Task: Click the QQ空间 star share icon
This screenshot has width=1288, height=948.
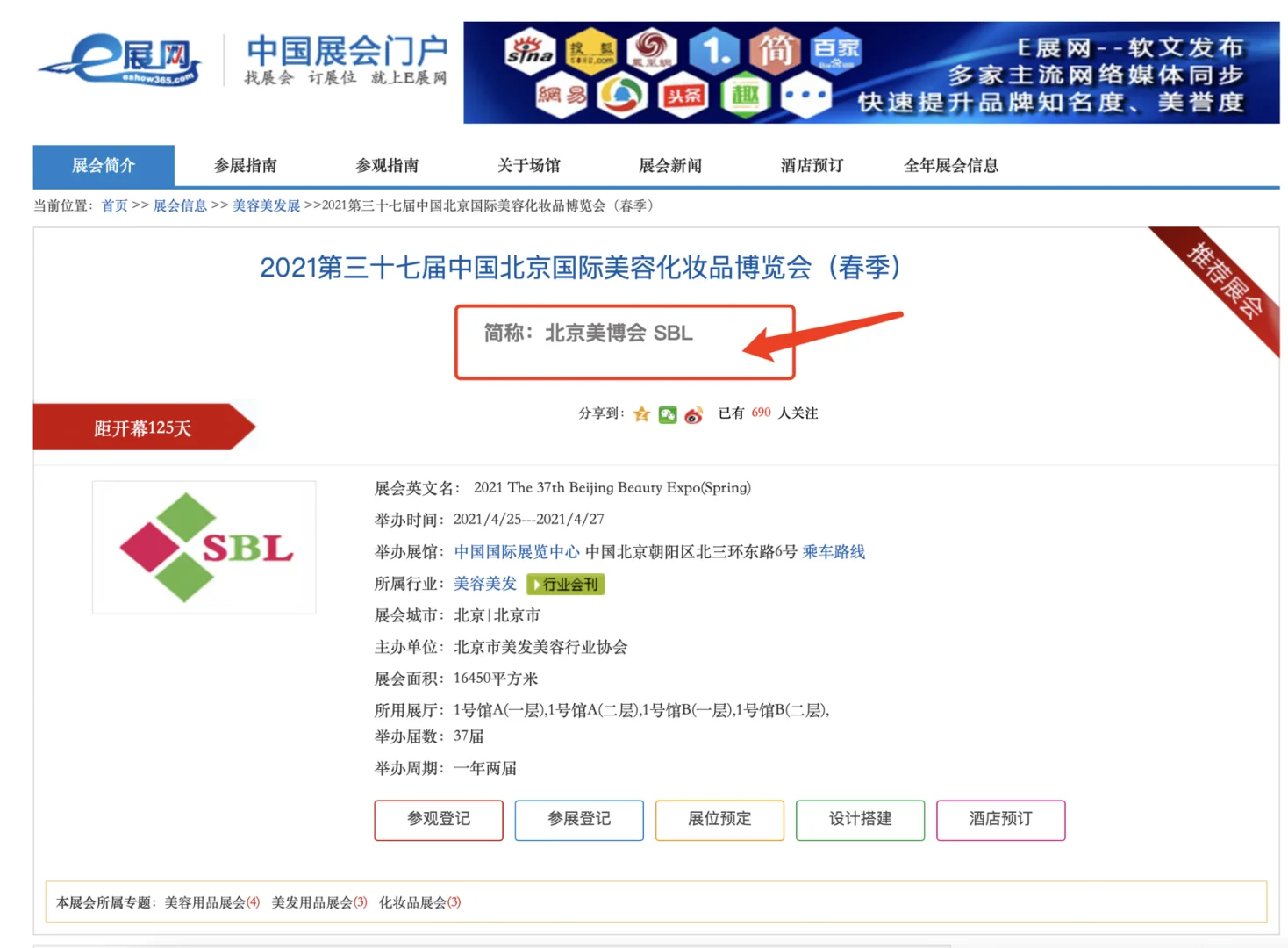Action: point(641,413)
